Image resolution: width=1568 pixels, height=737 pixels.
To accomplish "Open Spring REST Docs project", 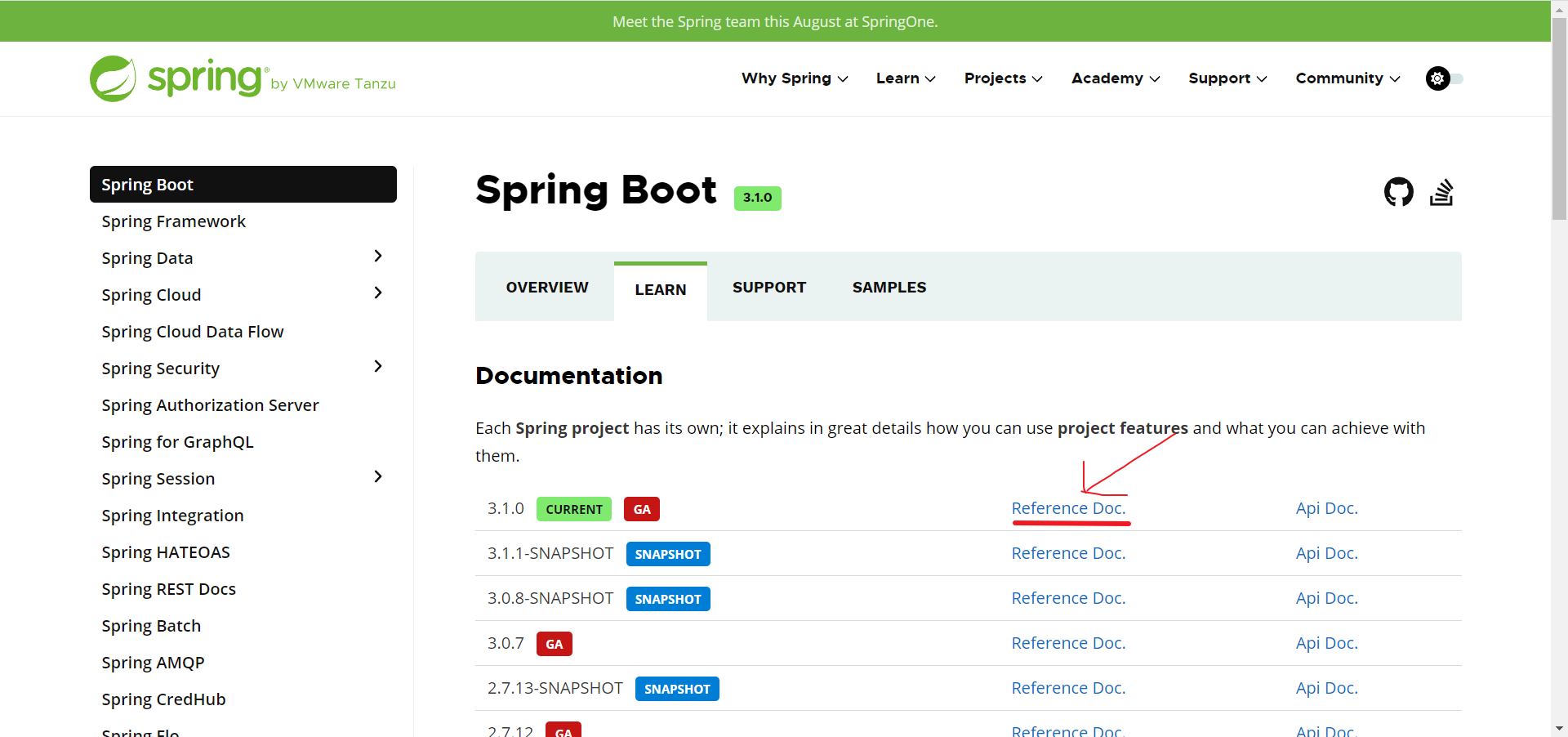I will click(x=168, y=589).
